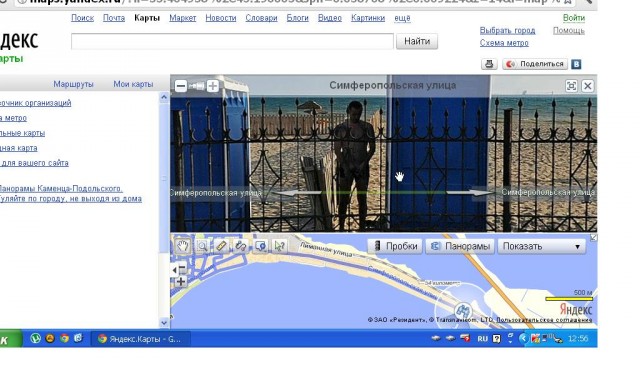The height and width of the screenshot is (375, 640).
Task: Toggle the Пробки traffic layer
Action: click(395, 246)
